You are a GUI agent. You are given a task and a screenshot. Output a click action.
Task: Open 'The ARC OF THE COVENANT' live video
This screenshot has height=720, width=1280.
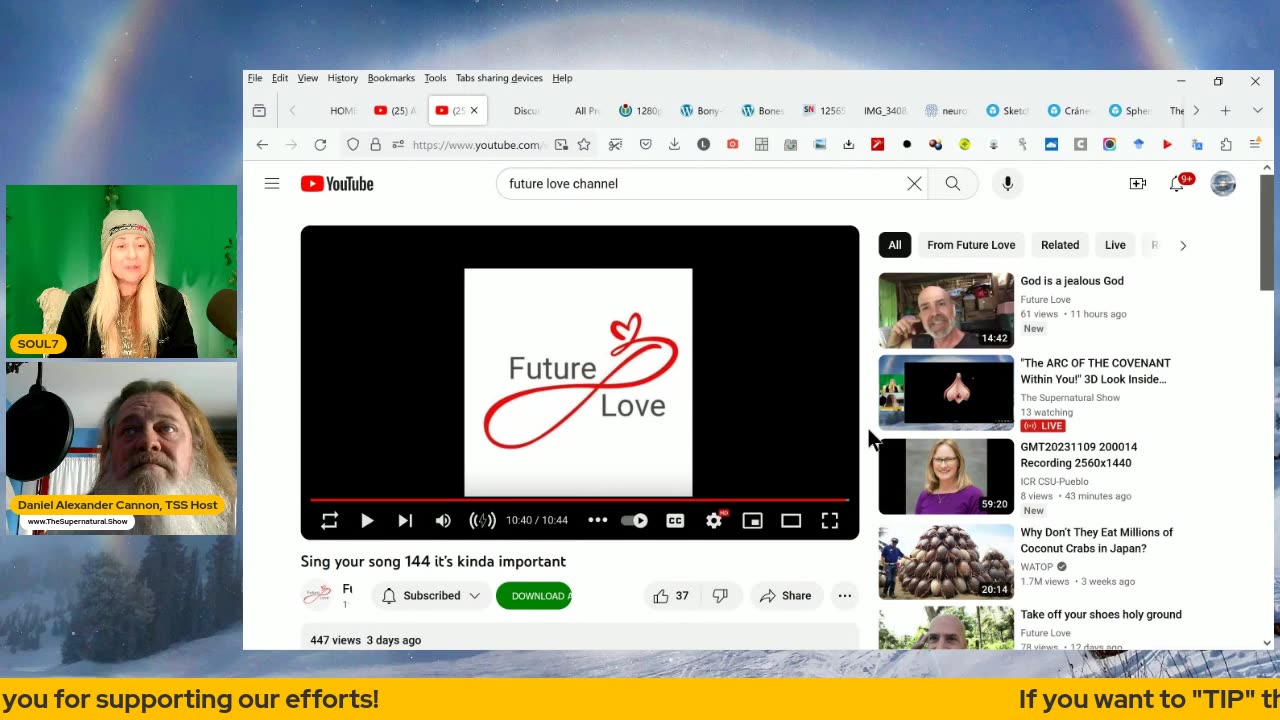[x=946, y=393]
